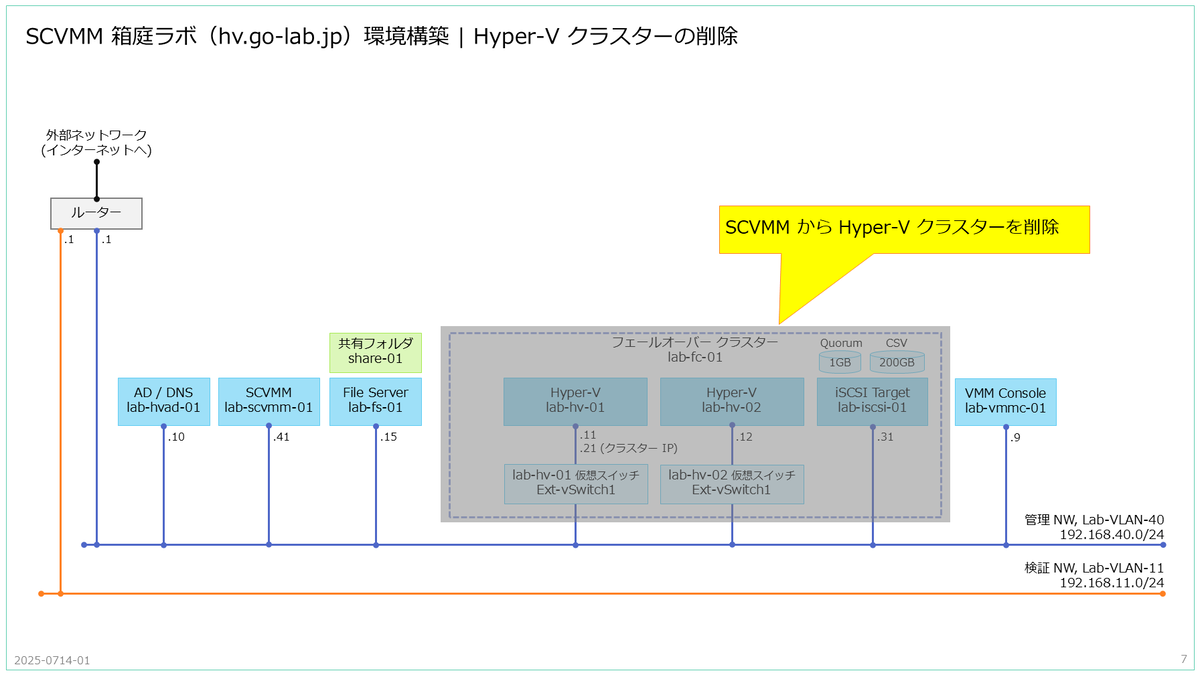The width and height of the screenshot is (1200, 675).
Task: Select the .9 address label
Action: [1016, 437]
